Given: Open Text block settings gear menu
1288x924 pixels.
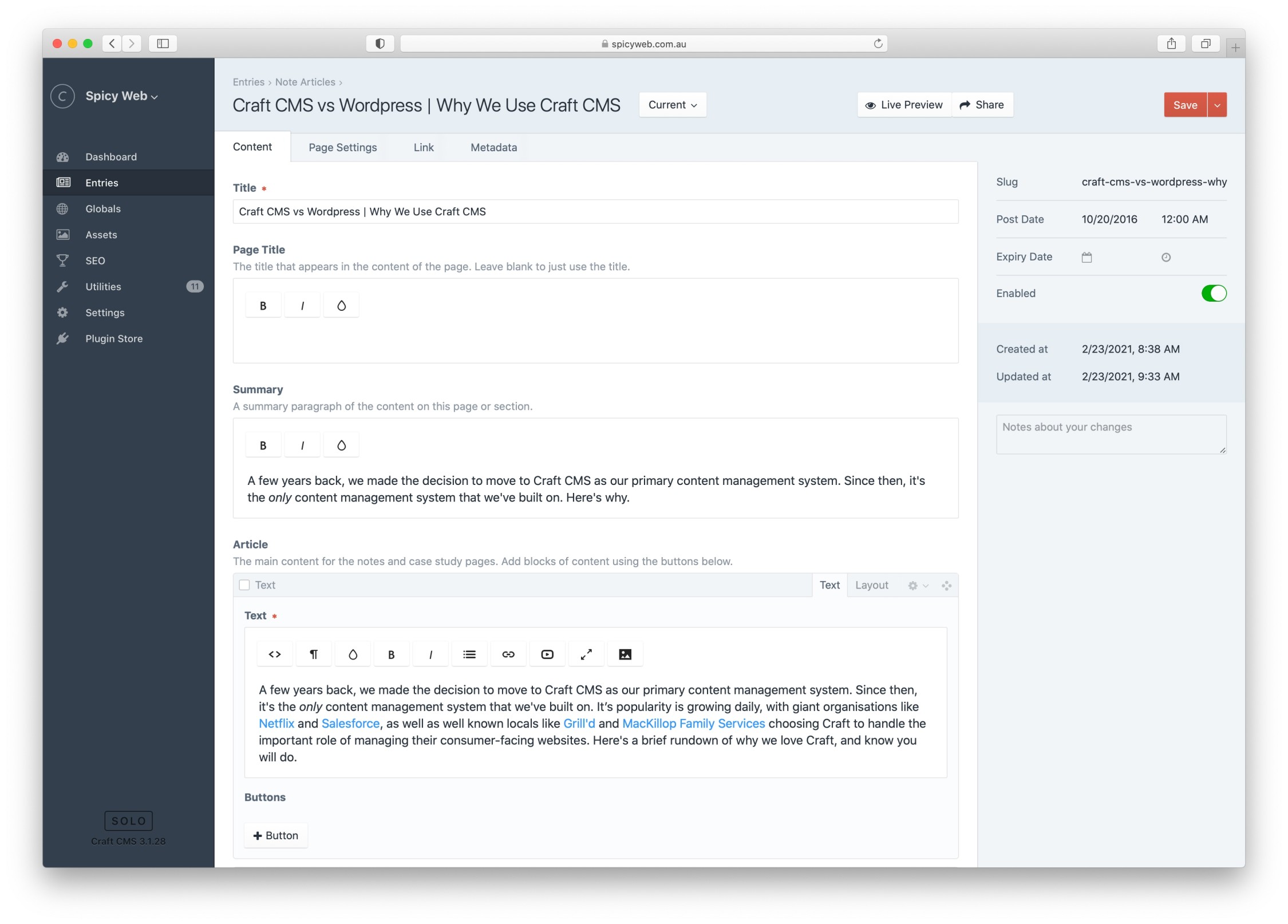Looking at the screenshot, I should coord(918,586).
